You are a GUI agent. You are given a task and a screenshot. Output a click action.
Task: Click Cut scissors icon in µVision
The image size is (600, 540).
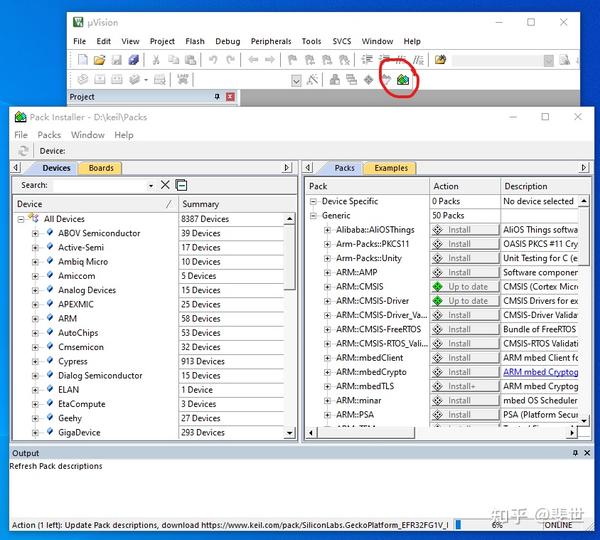[156, 60]
